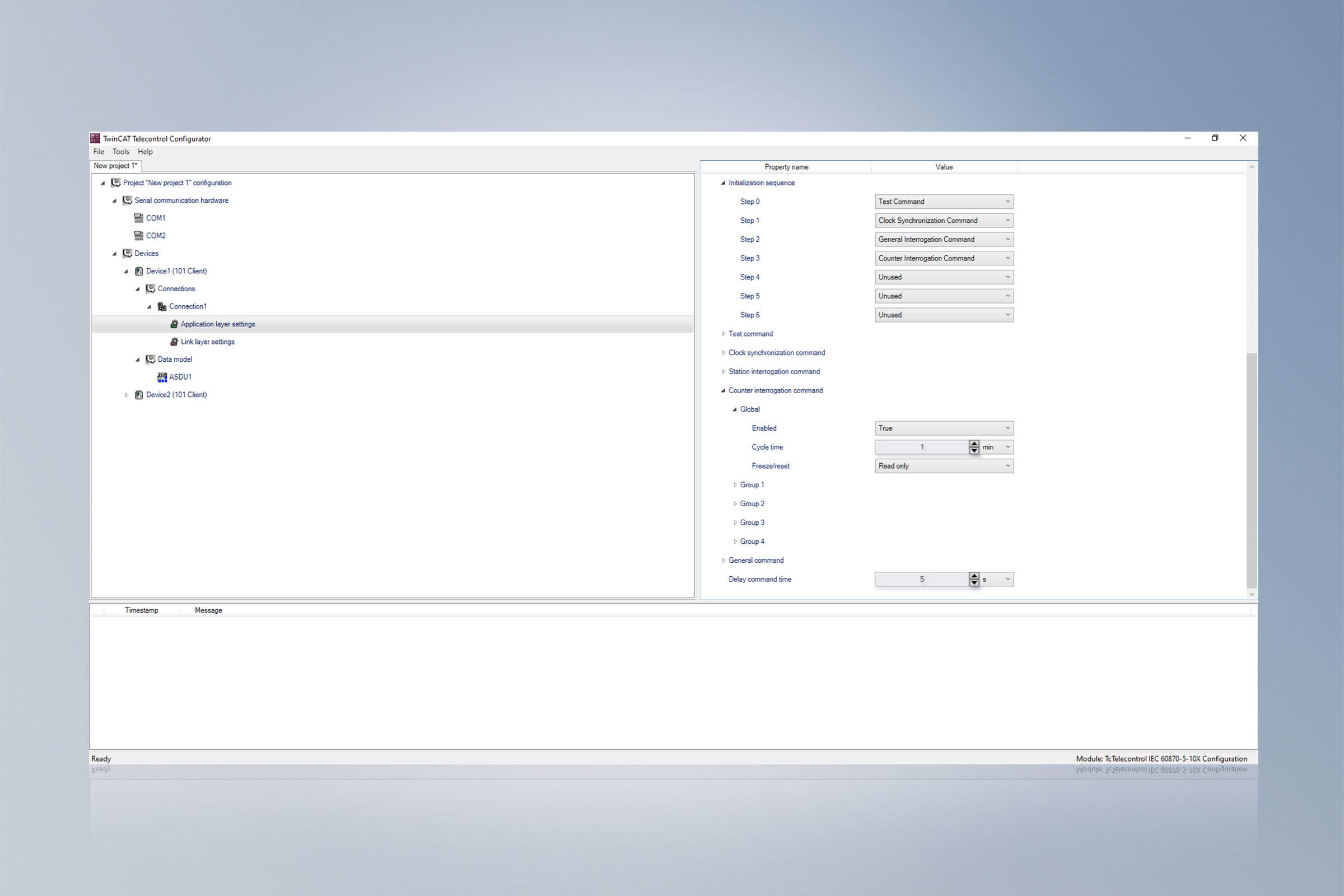Screen dimensions: 1344x896
Task: Decrease the Delay command time with the down arrow
Action: (x=974, y=582)
